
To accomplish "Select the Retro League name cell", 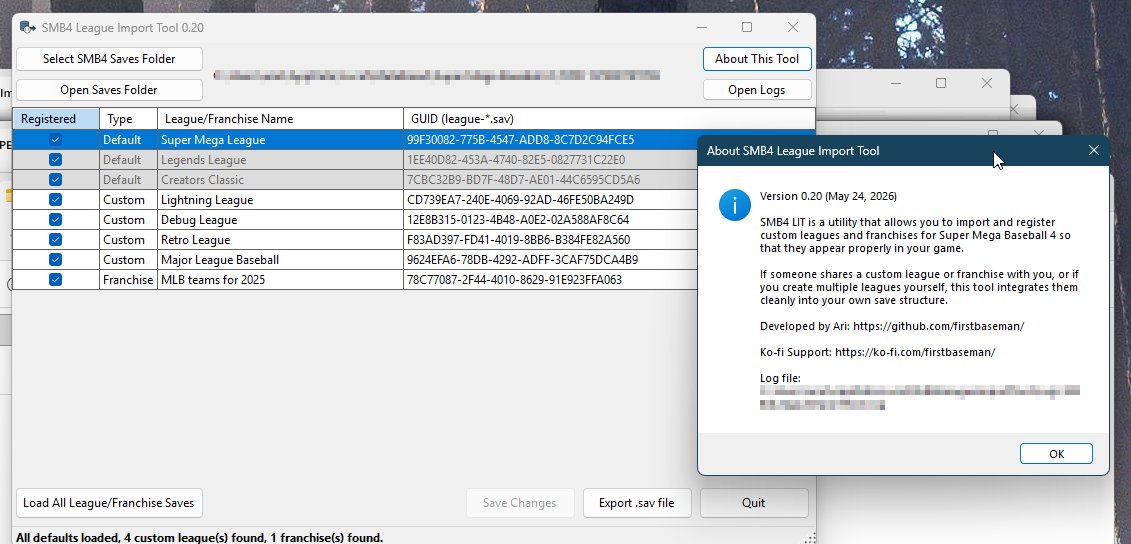I will [280, 240].
